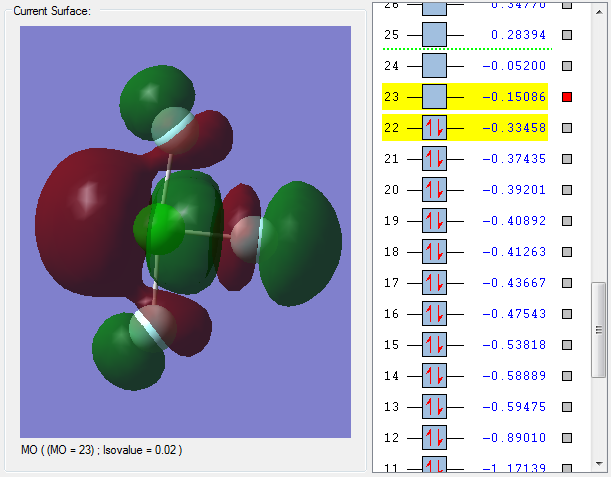This screenshot has width=611, height=477.
Task: Click the electron-pair box of orbital 12
Action: pyautogui.click(x=434, y=438)
